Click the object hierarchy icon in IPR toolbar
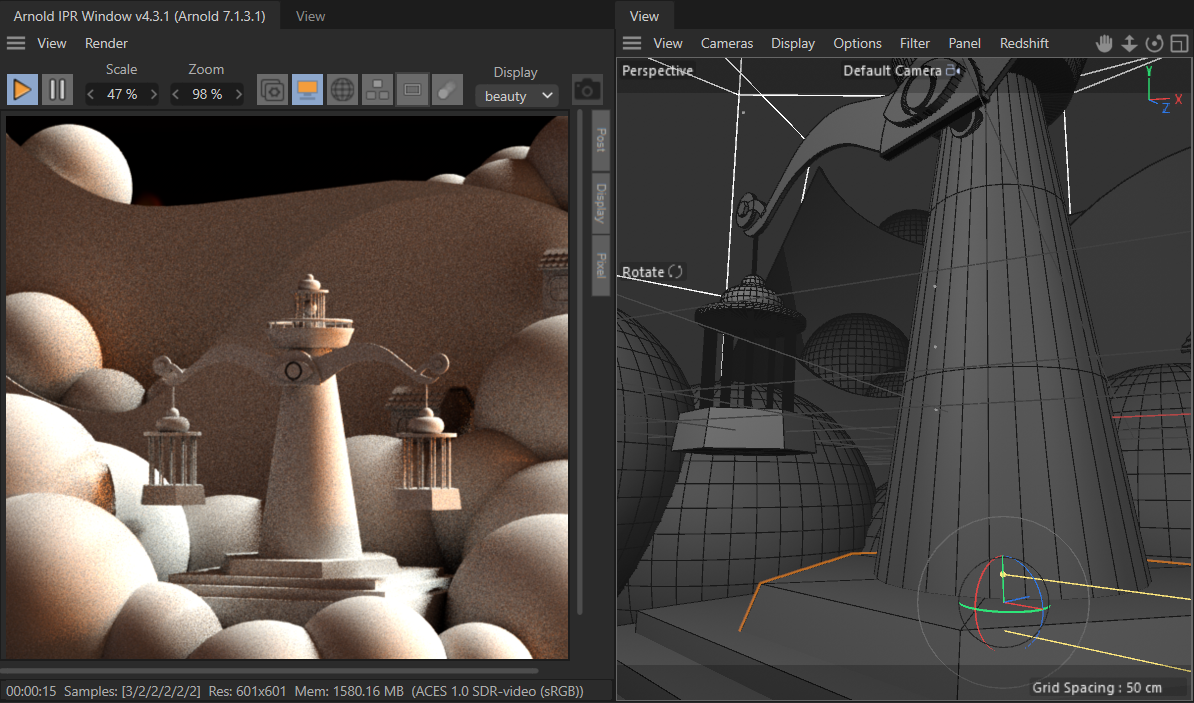The width and height of the screenshot is (1194, 703). pos(377,90)
